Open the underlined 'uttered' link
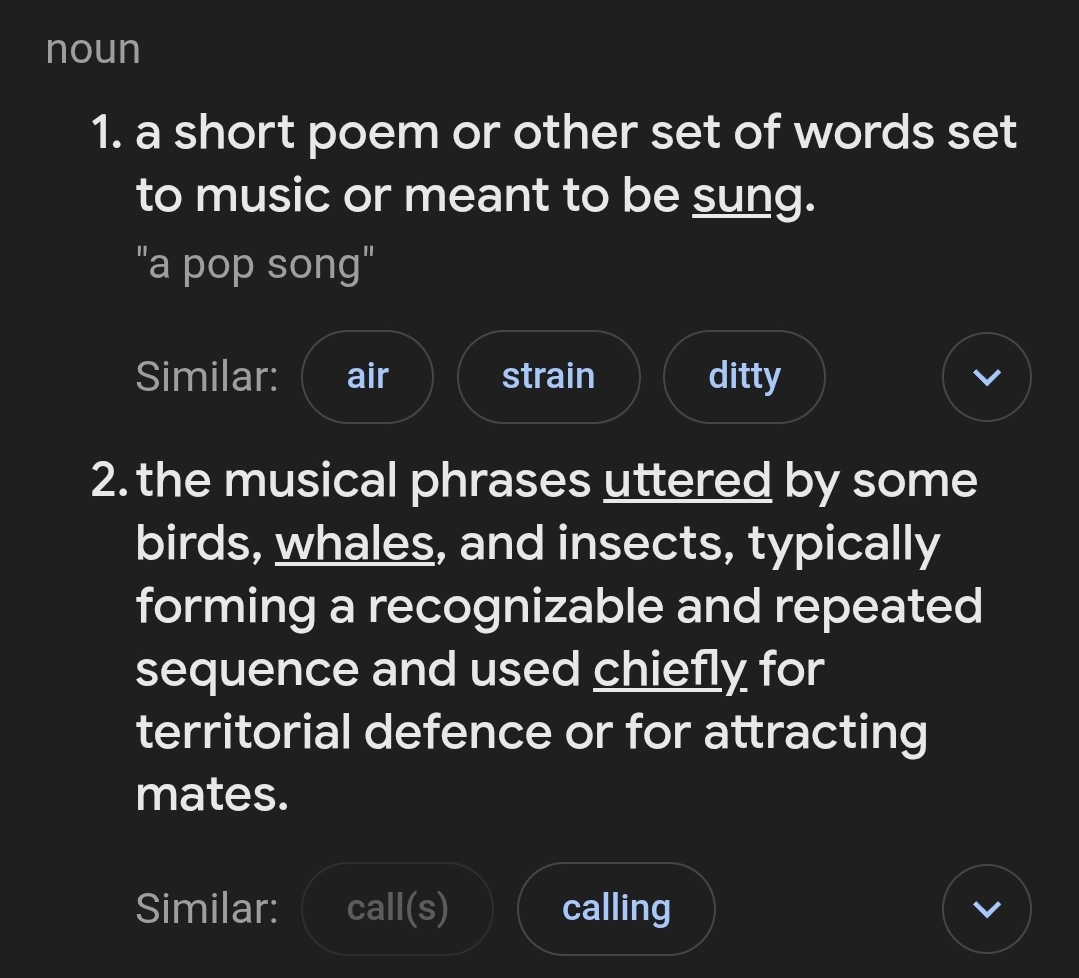This screenshot has height=978, width=1079. click(x=687, y=480)
